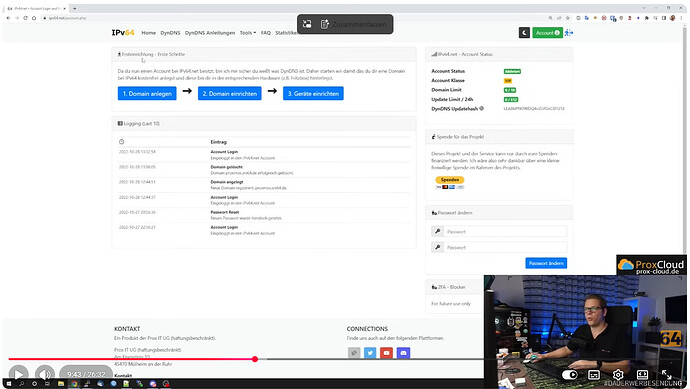Play the video with the play button
This screenshot has height=389, width=690.
[x=18, y=375]
